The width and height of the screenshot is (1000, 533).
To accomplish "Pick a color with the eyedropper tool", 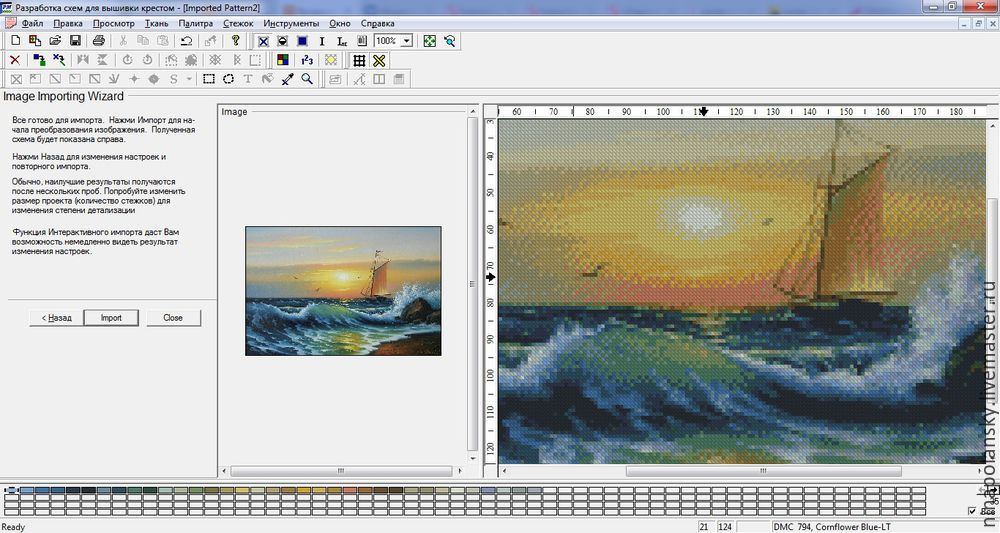I will (288, 79).
